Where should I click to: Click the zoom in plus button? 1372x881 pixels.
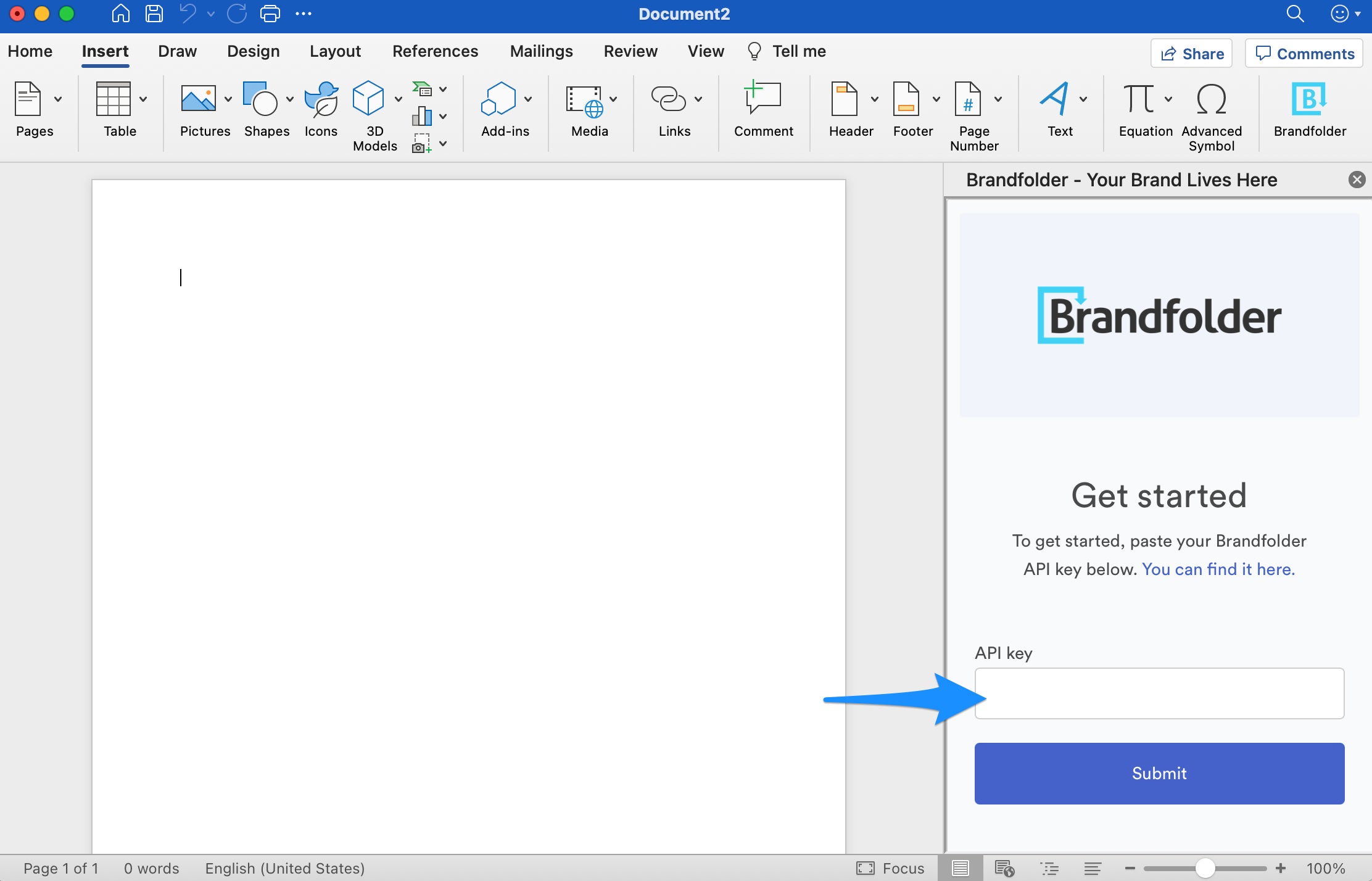tap(1281, 869)
